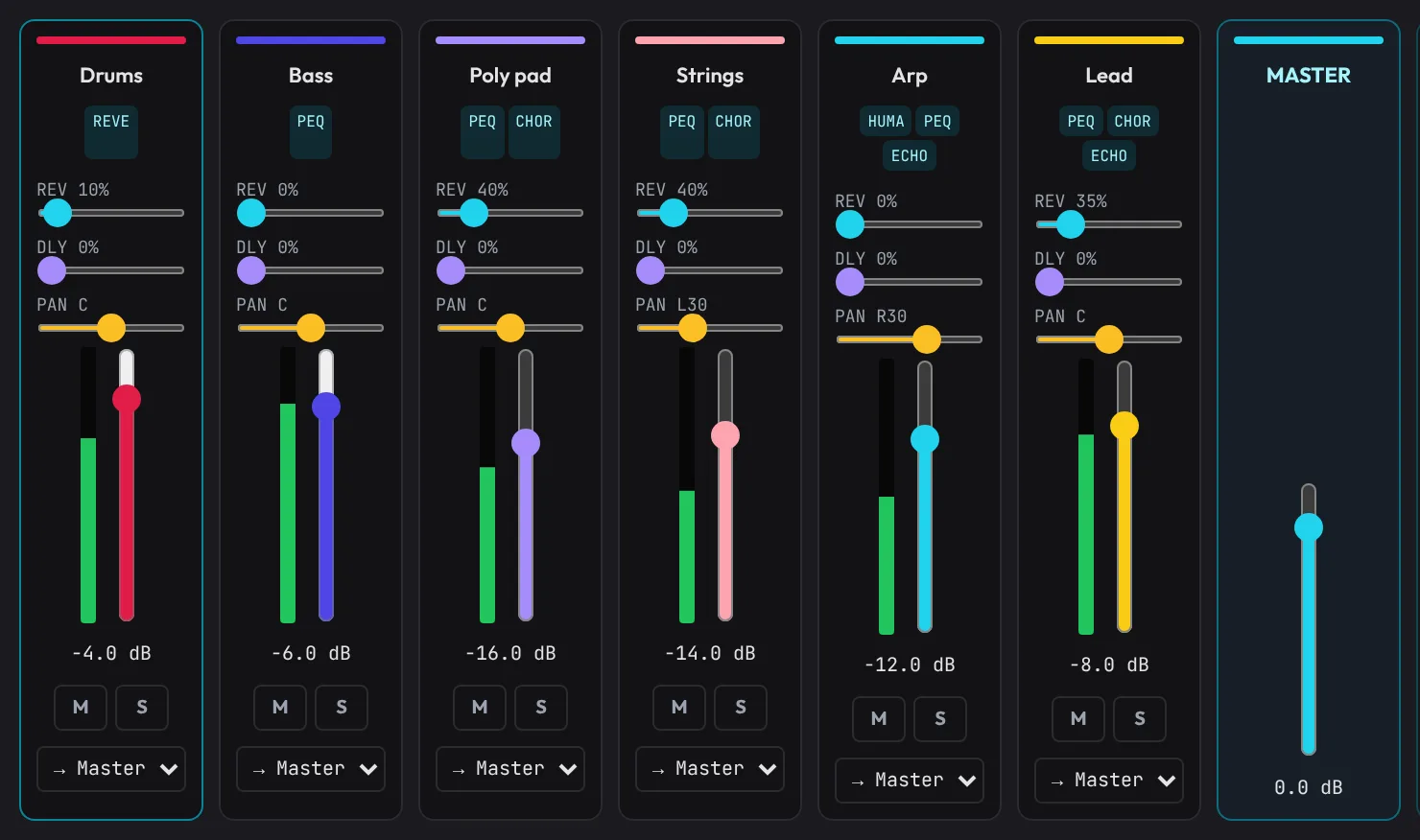Open the PEQ effect on Bass
The image size is (1420, 840).
click(x=311, y=132)
